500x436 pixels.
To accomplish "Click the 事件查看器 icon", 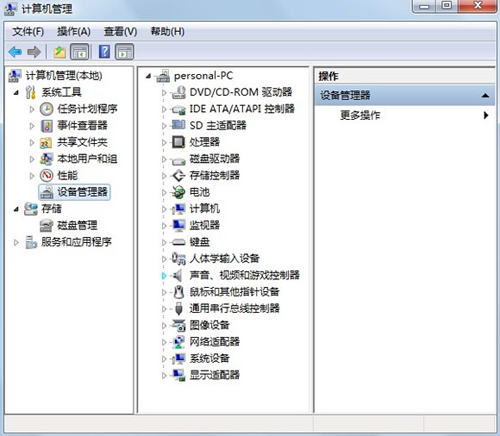I will [x=47, y=126].
